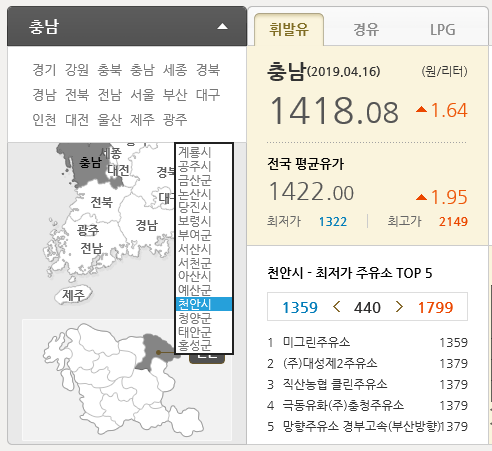The width and height of the screenshot is (492, 451).
Task: Switch to the 경유 tab
Action: [x=366, y=30]
